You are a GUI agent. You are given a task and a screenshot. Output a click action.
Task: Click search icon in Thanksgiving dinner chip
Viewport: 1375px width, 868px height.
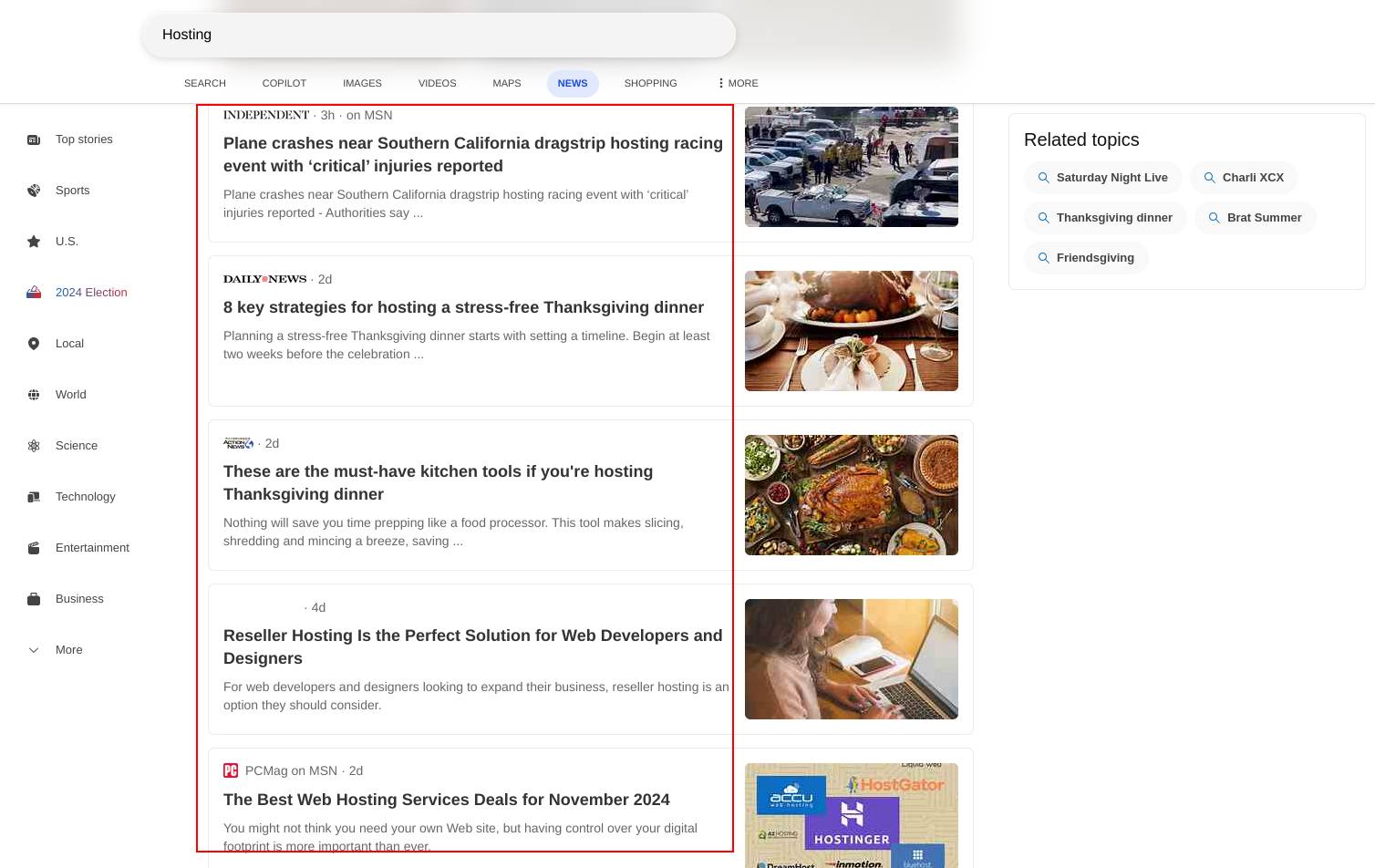[x=1043, y=218]
